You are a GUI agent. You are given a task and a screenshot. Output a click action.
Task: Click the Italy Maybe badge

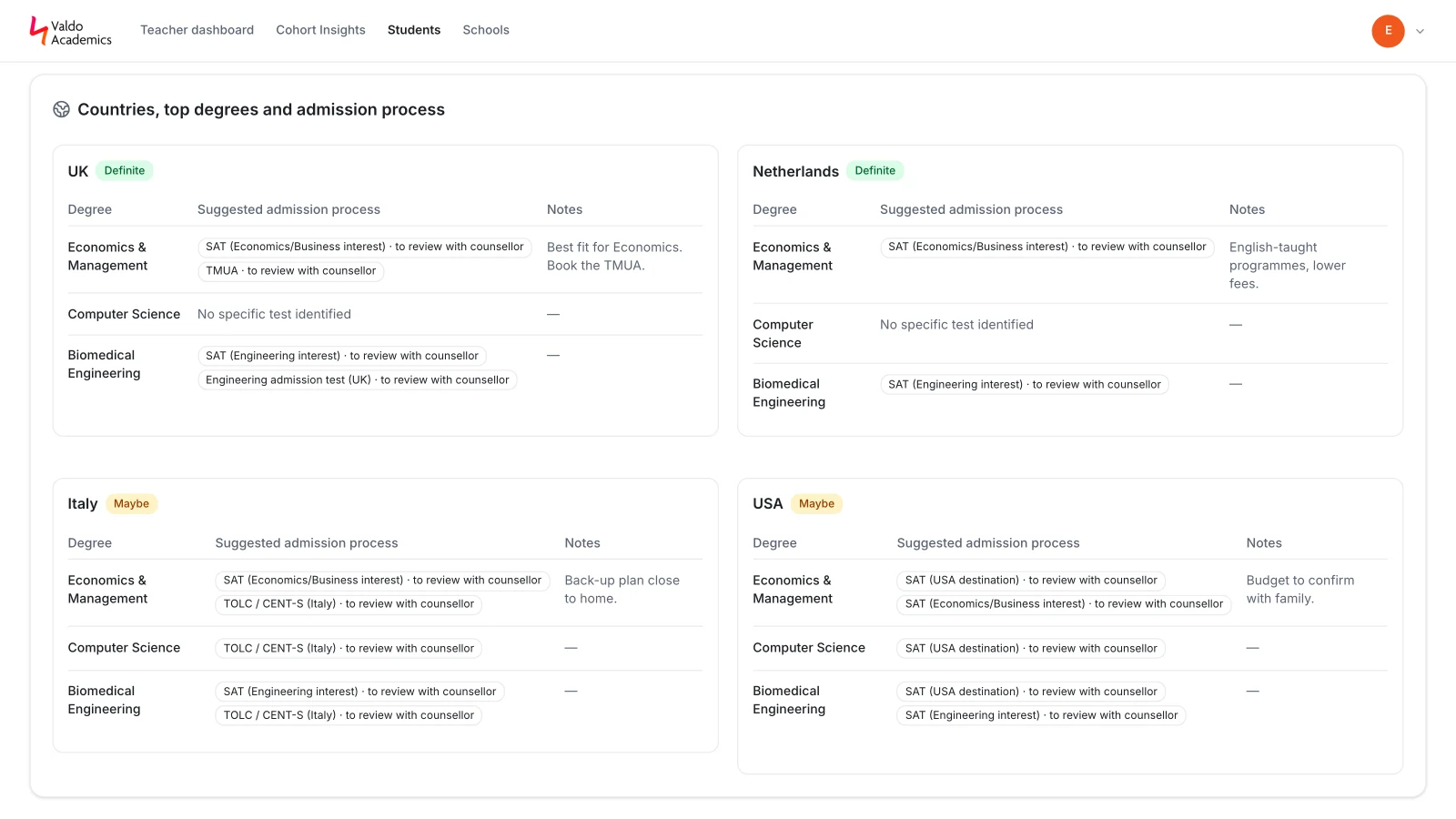(x=131, y=504)
